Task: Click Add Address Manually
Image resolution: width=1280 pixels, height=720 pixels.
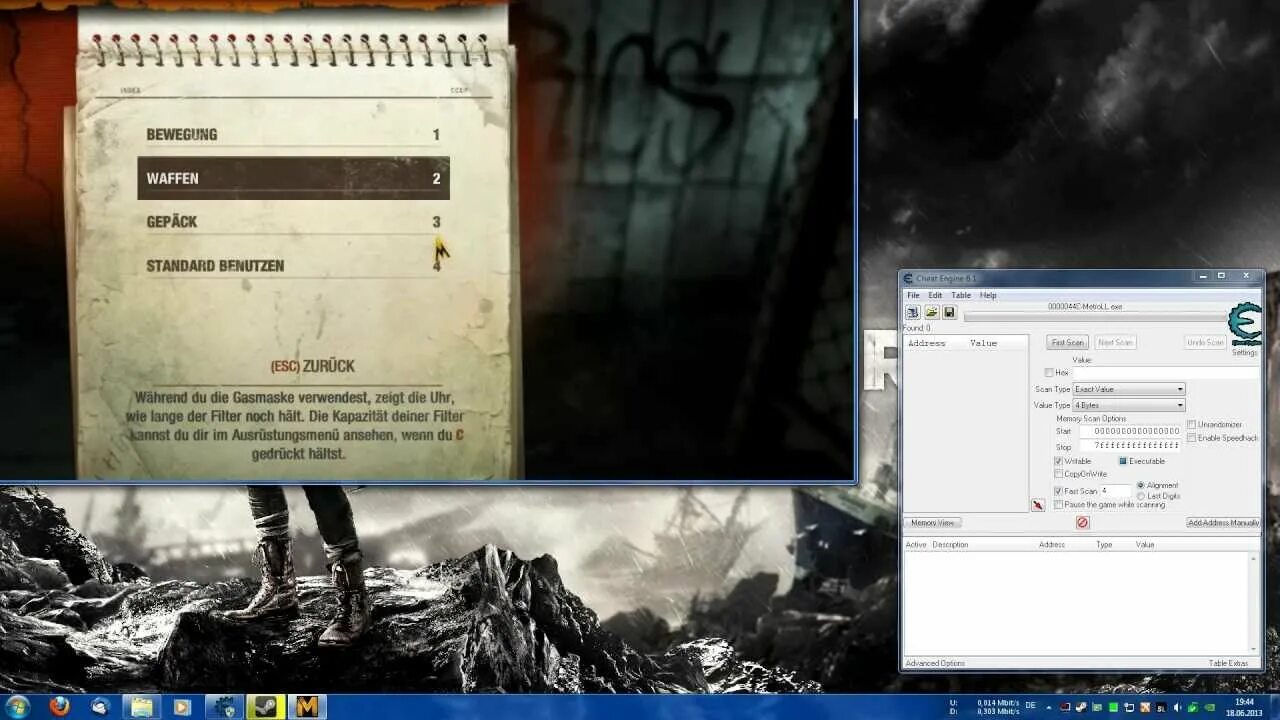Action: coord(1223,523)
